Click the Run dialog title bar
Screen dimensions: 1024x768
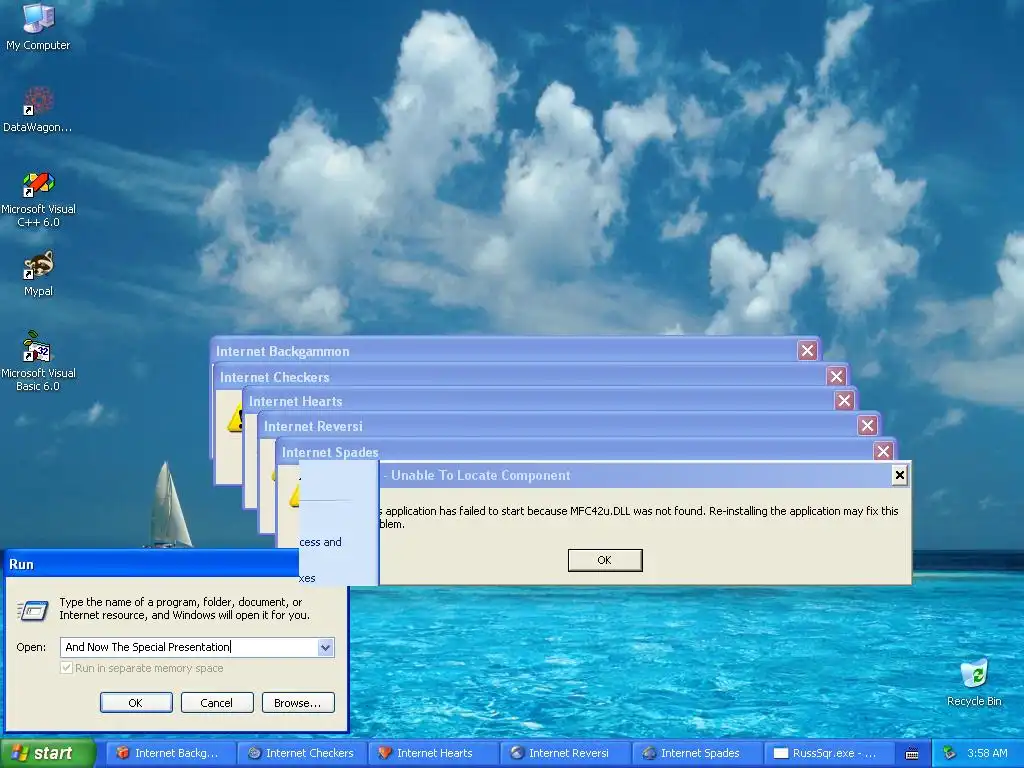[152, 564]
